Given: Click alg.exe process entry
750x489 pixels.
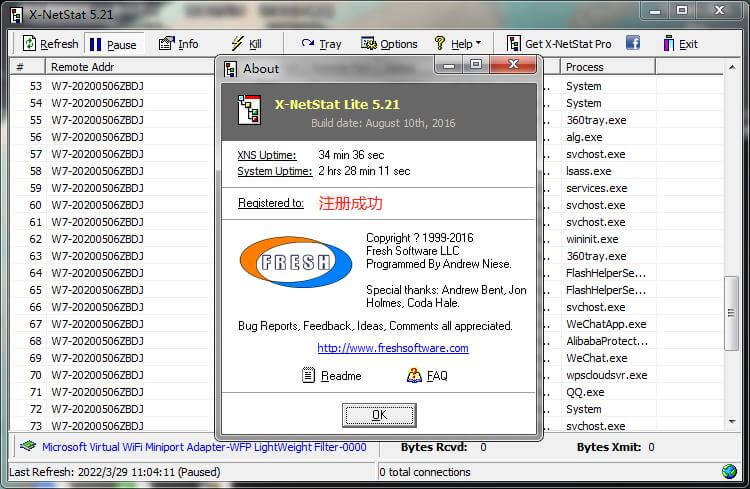Looking at the screenshot, I should pos(584,137).
